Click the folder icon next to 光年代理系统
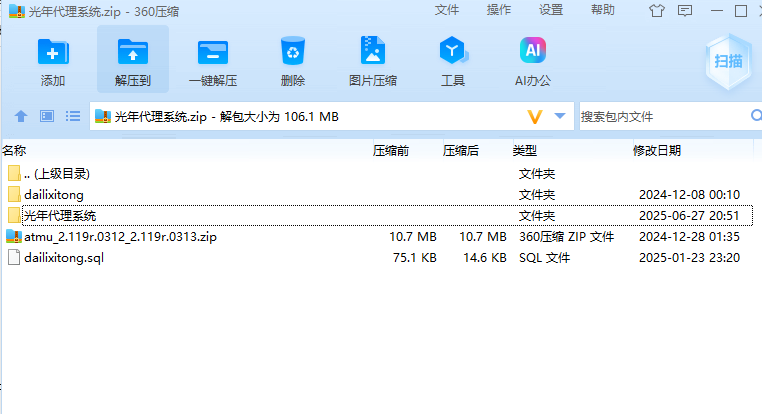The width and height of the screenshot is (762, 414). click(x=14, y=215)
